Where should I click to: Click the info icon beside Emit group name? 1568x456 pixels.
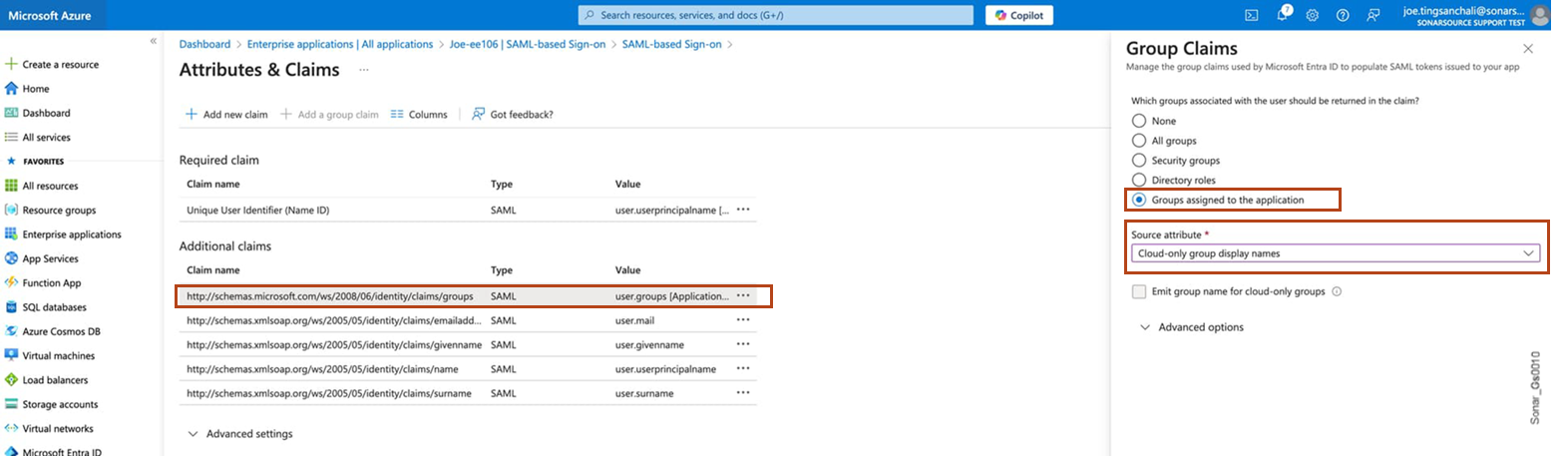click(1337, 291)
